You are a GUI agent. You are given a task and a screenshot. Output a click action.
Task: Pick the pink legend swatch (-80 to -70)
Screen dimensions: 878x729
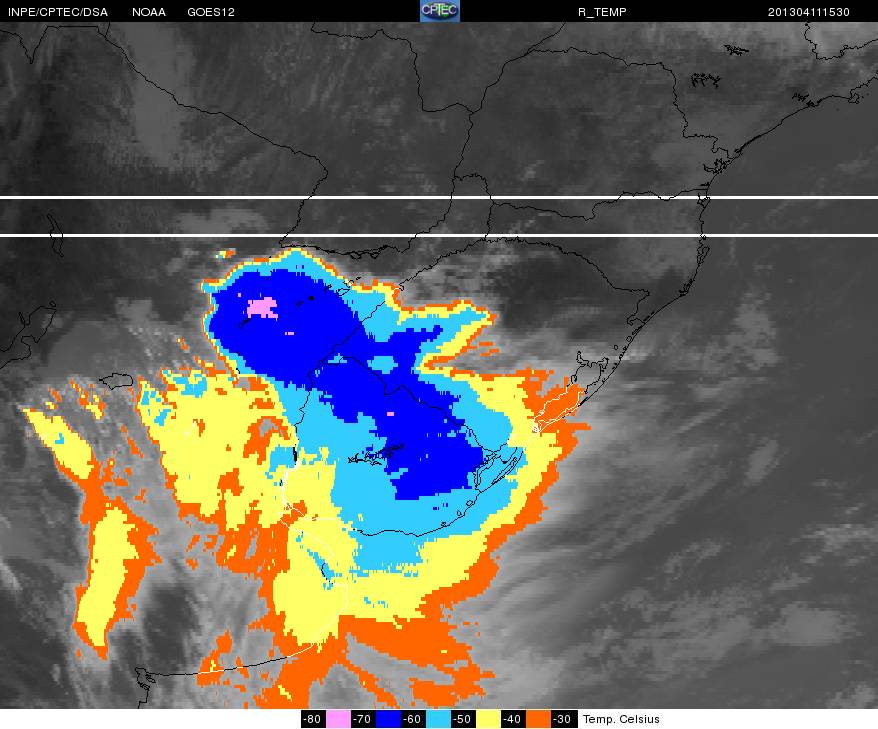[x=338, y=719]
